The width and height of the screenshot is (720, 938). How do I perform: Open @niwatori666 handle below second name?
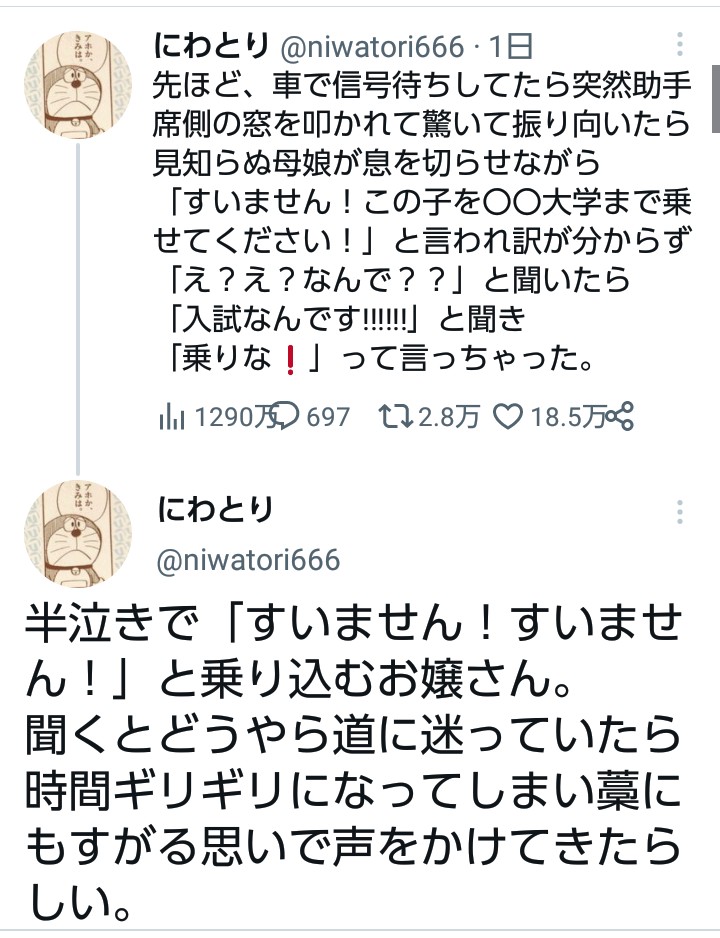click(248, 561)
